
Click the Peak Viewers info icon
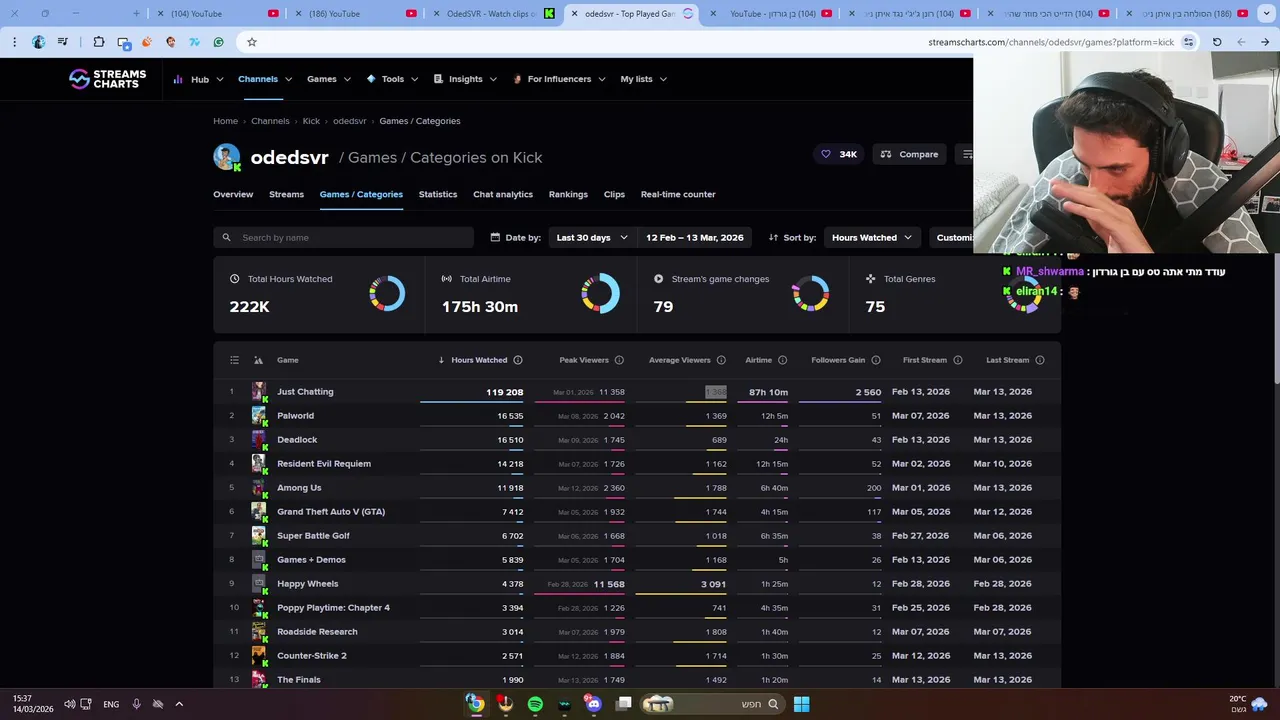619,360
